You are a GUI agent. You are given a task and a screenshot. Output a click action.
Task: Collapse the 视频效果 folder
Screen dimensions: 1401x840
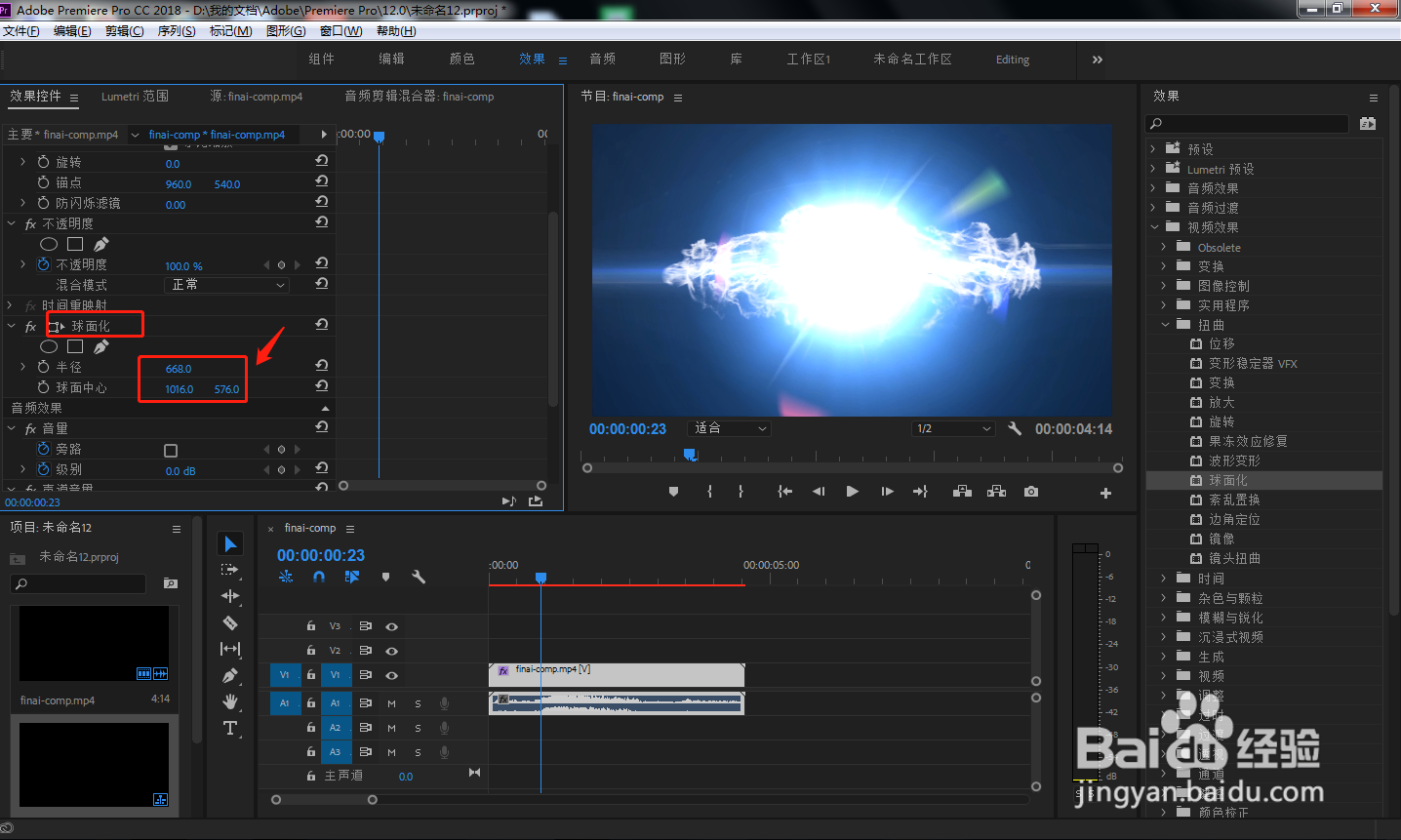pos(1154,226)
